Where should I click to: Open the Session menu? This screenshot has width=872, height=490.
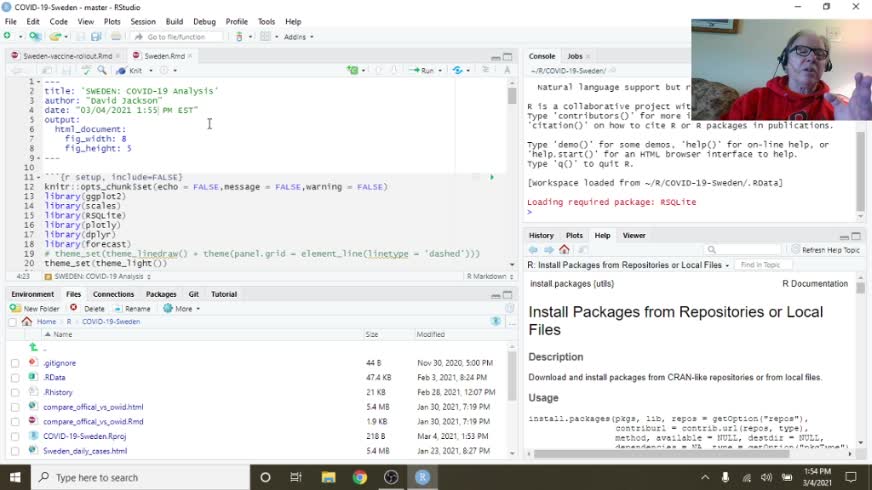[x=143, y=22]
